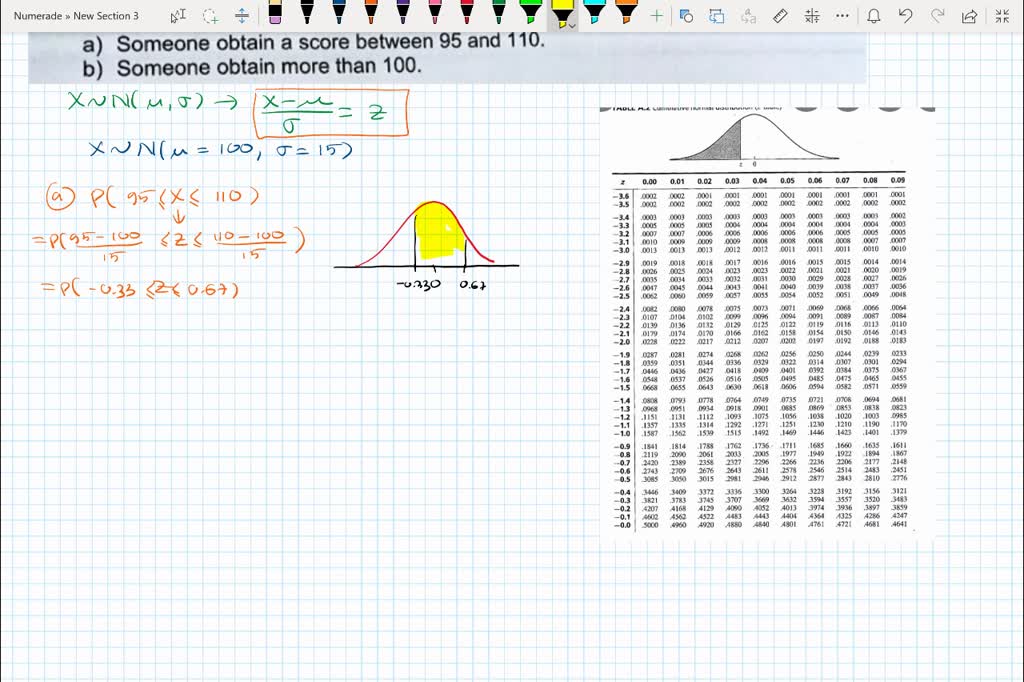Redo the undone action
The image size is (1024, 682).
[937, 16]
